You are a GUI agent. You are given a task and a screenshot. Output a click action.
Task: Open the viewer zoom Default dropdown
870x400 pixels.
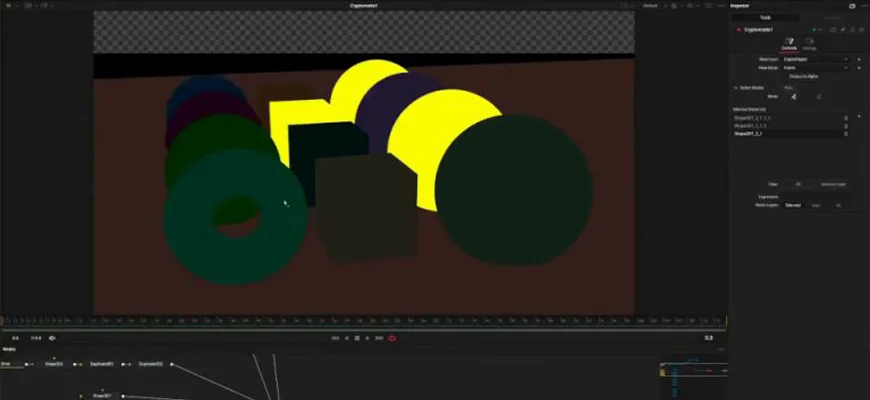651,6
